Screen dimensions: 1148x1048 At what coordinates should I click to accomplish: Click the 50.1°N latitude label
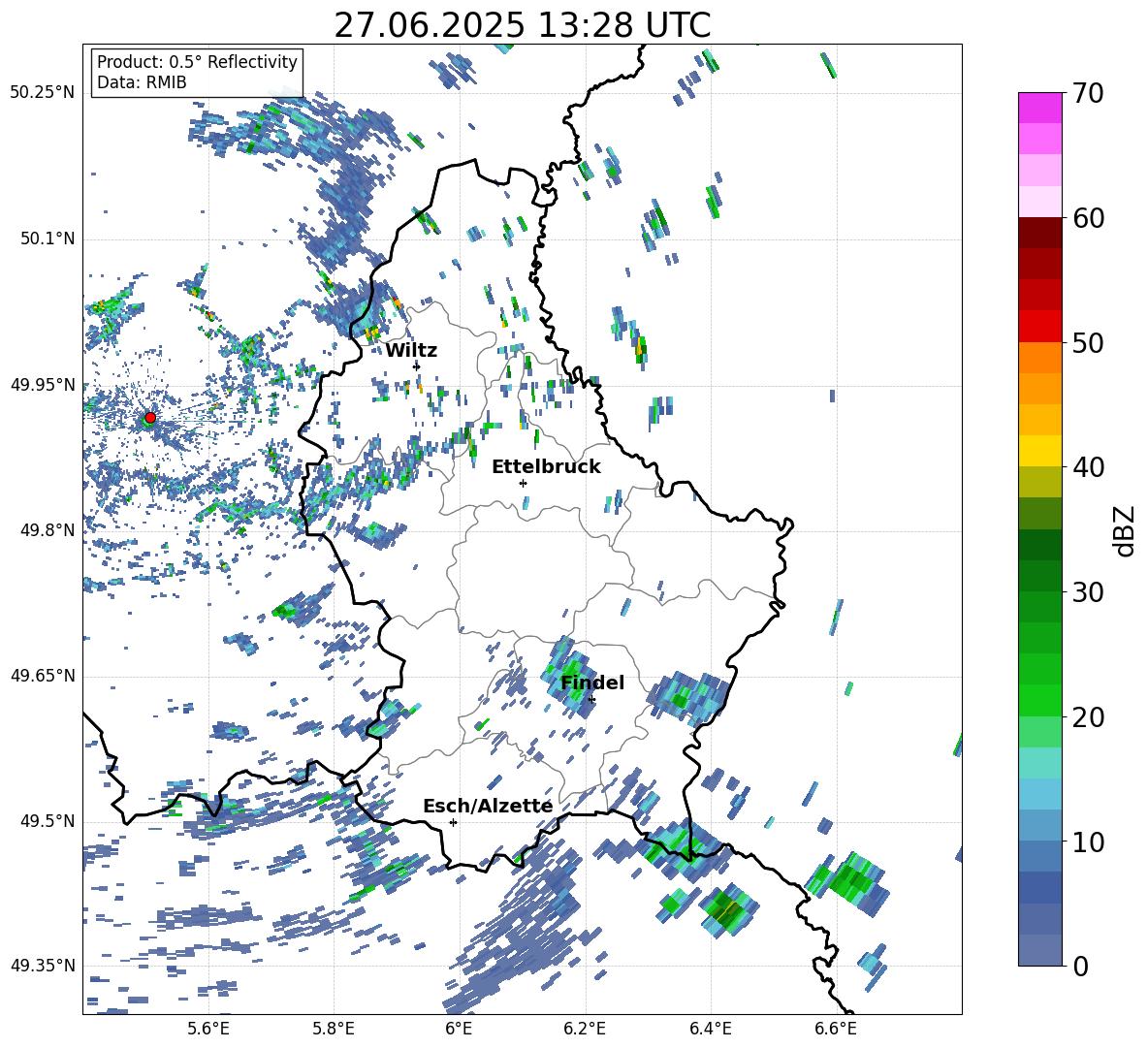[x=47, y=239]
